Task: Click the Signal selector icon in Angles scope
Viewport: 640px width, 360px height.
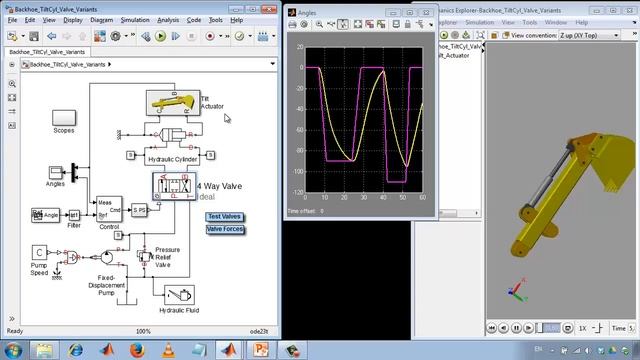Action: [420, 24]
